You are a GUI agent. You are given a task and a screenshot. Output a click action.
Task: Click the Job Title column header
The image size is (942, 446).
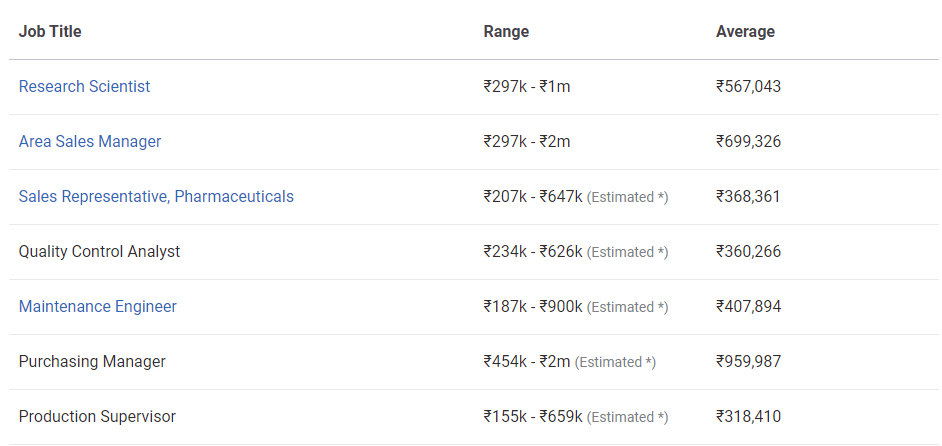50,31
